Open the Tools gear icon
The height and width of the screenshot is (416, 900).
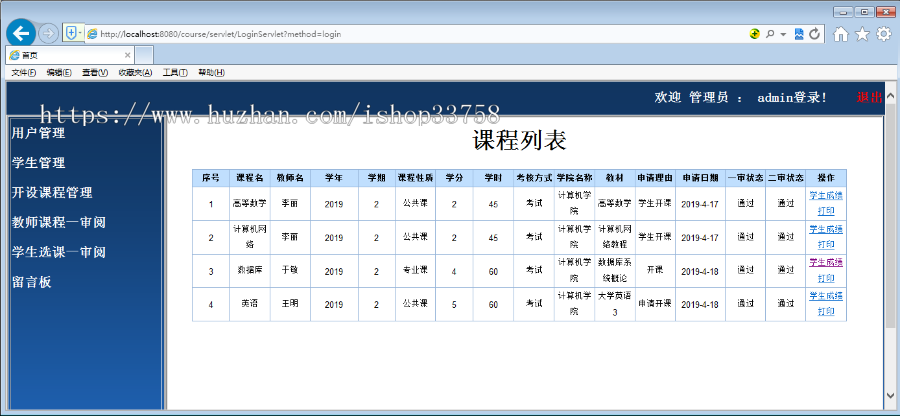(884, 34)
